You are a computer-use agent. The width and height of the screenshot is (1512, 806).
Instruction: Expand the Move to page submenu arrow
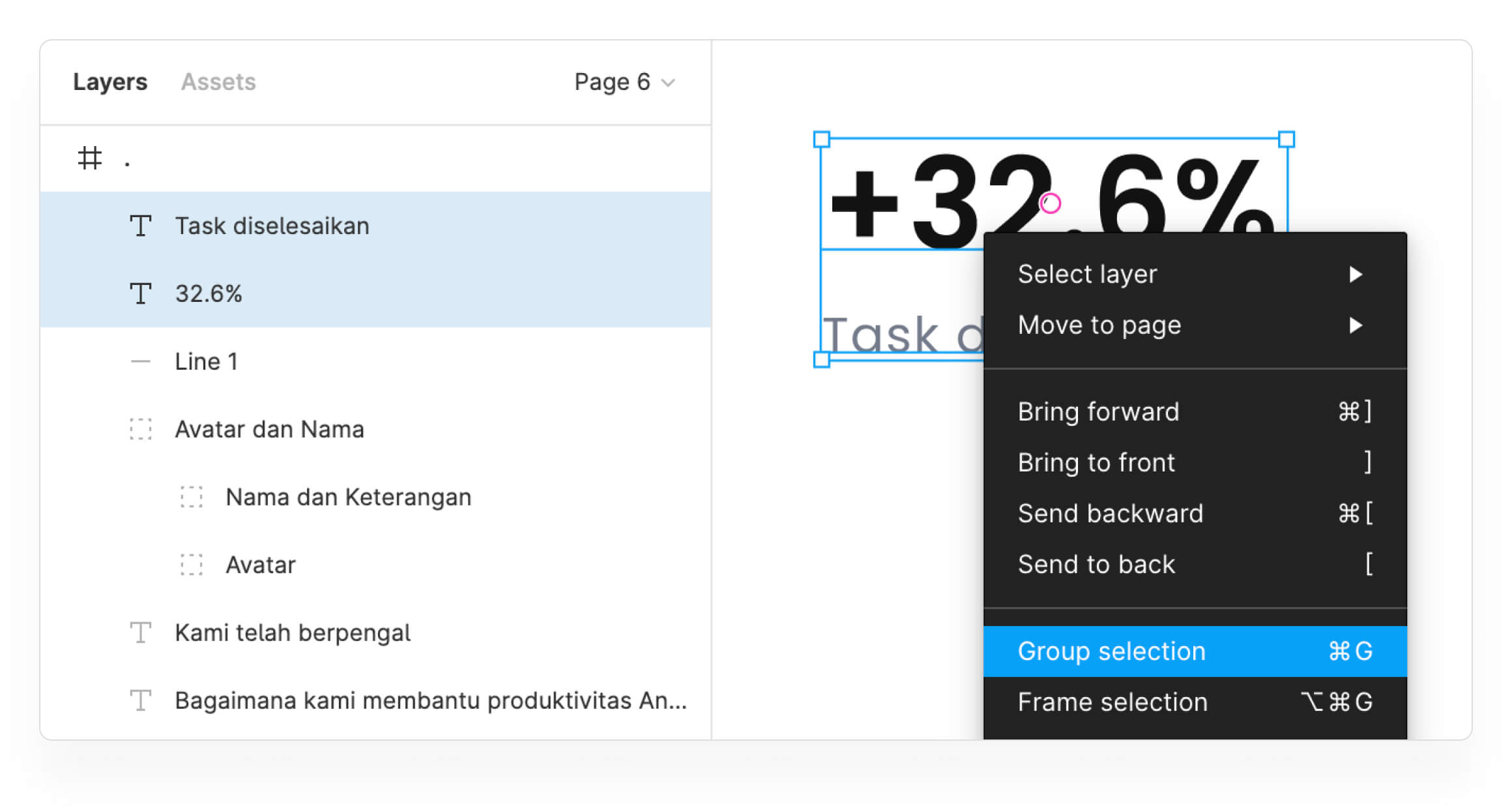click(x=1356, y=325)
